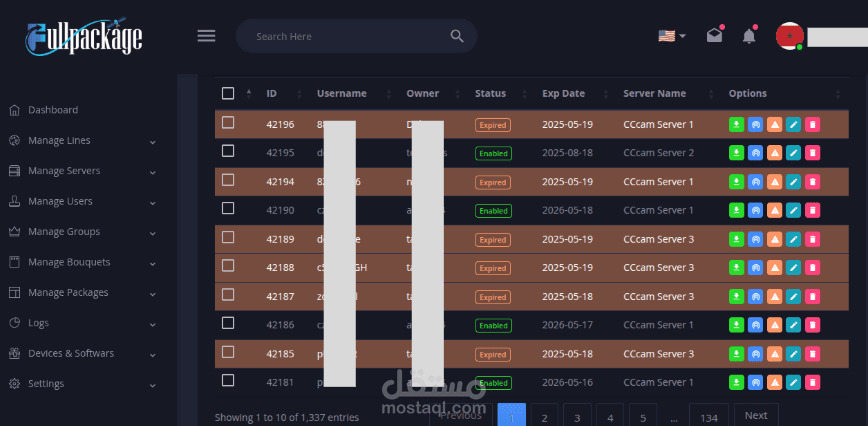This screenshot has width=868, height=426.
Task: Check the checkbox for row 42196
Action: coord(228,122)
